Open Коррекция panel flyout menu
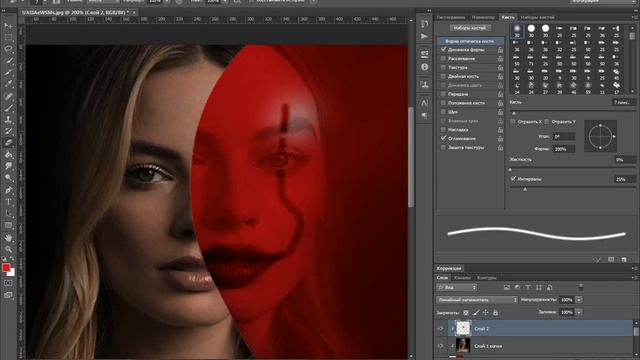 coord(635,268)
